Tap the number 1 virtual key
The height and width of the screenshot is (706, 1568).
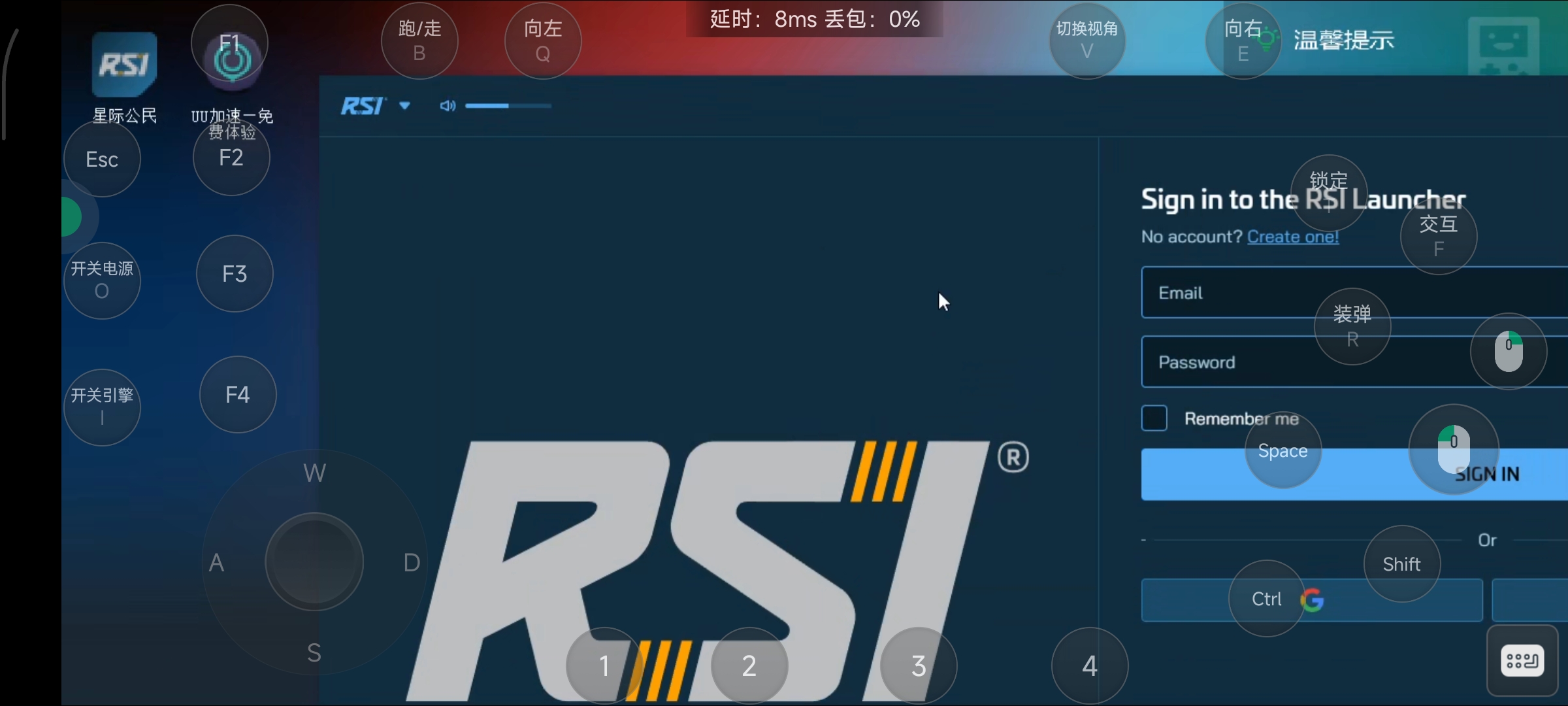pos(604,665)
